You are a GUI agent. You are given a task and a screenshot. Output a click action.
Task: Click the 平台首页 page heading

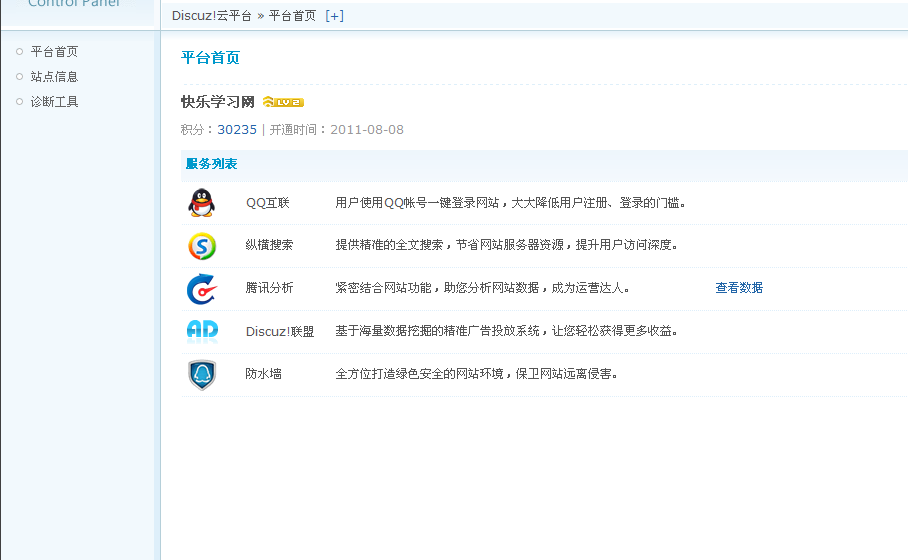click(210, 57)
